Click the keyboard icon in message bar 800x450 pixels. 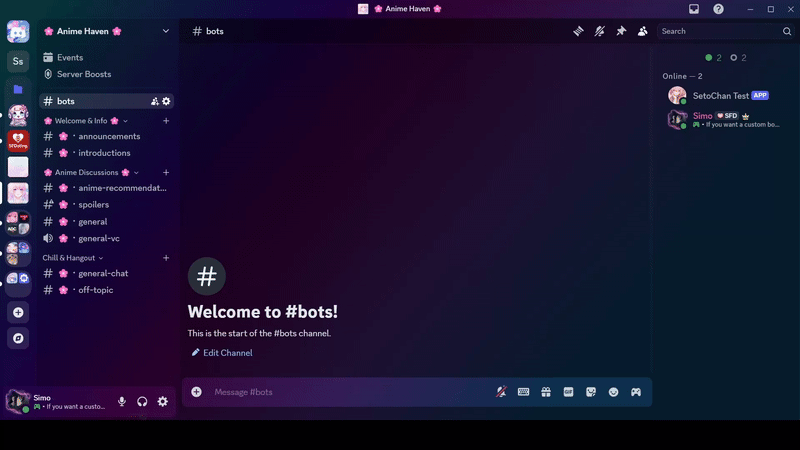[x=523, y=392]
